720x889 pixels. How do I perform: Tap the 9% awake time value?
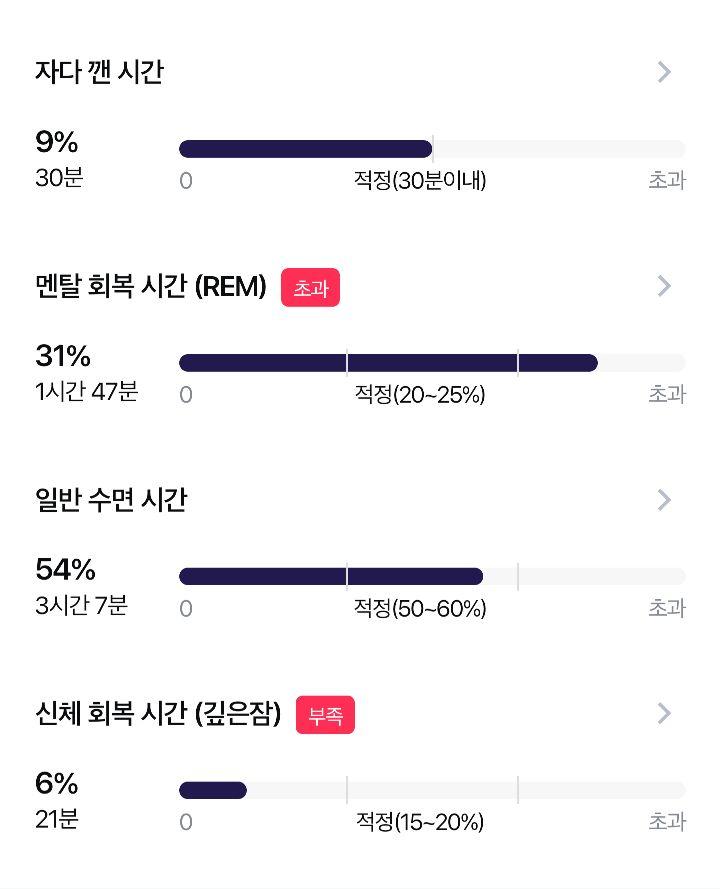click(57, 142)
